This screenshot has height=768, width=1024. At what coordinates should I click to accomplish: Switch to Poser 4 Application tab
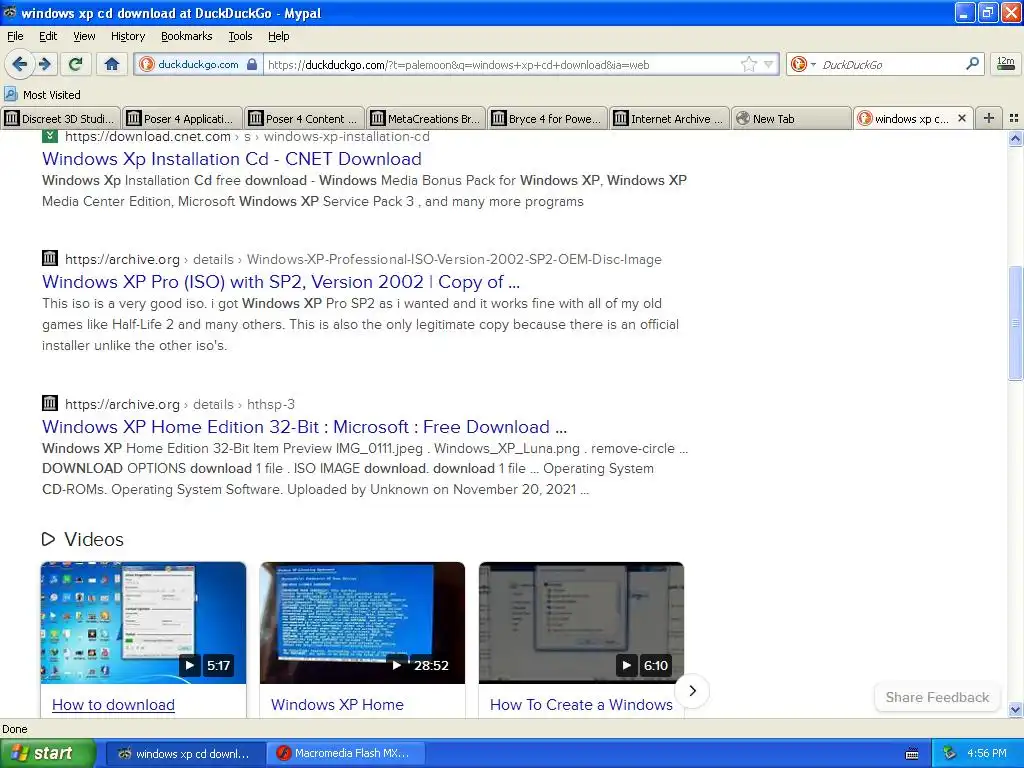(x=182, y=118)
